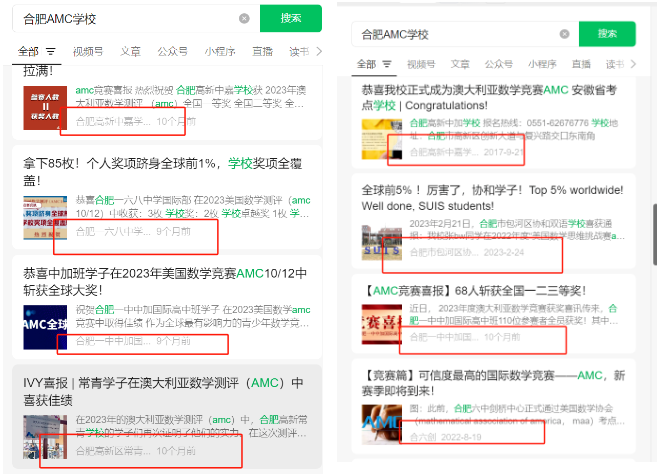Click thumbnail of 拿下85枚 article
The height and width of the screenshot is (474, 657).
coord(45,218)
